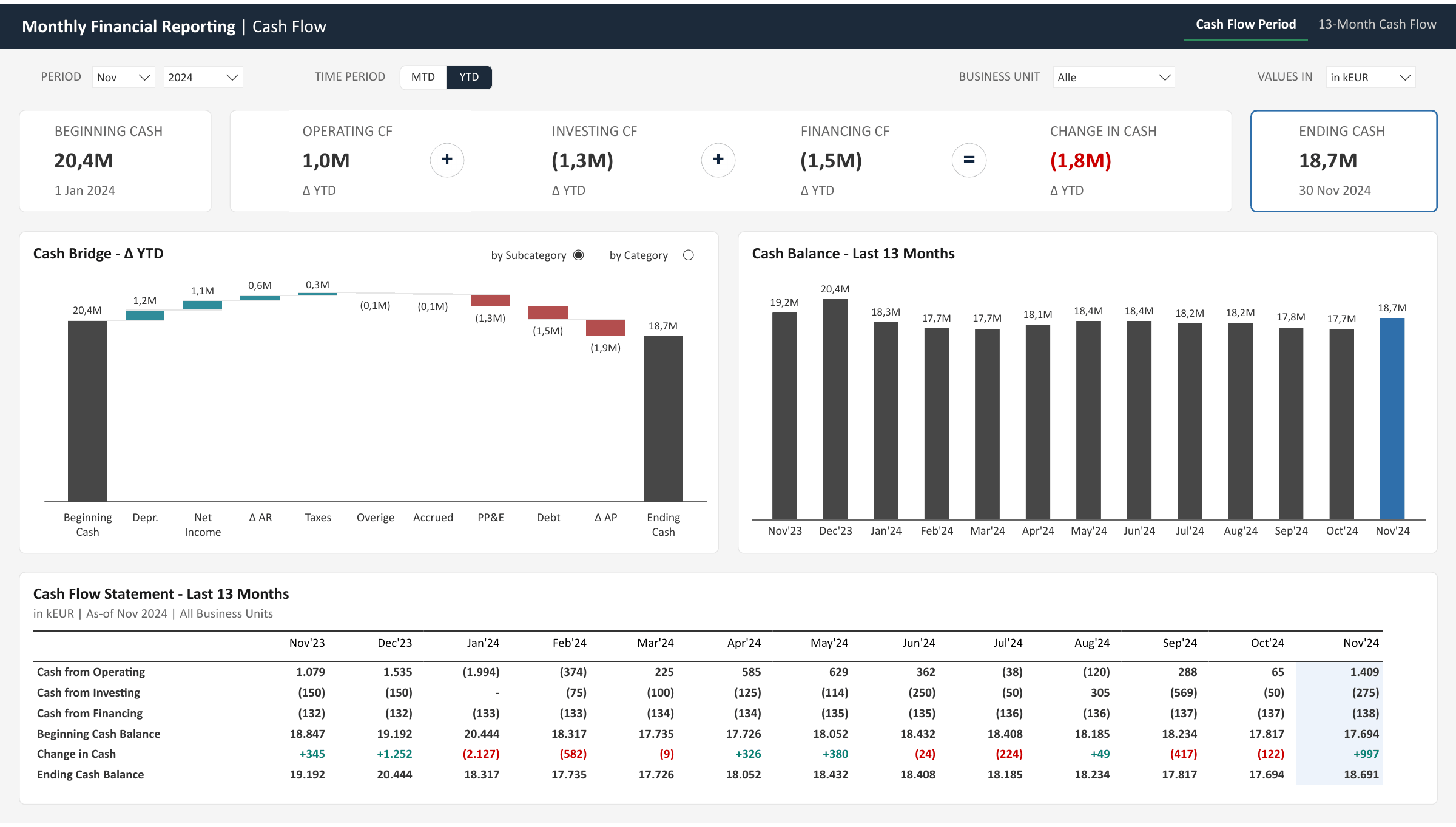This screenshot has width=1456, height=827.
Task: Switch time period to MTD
Action: [423, 78]
